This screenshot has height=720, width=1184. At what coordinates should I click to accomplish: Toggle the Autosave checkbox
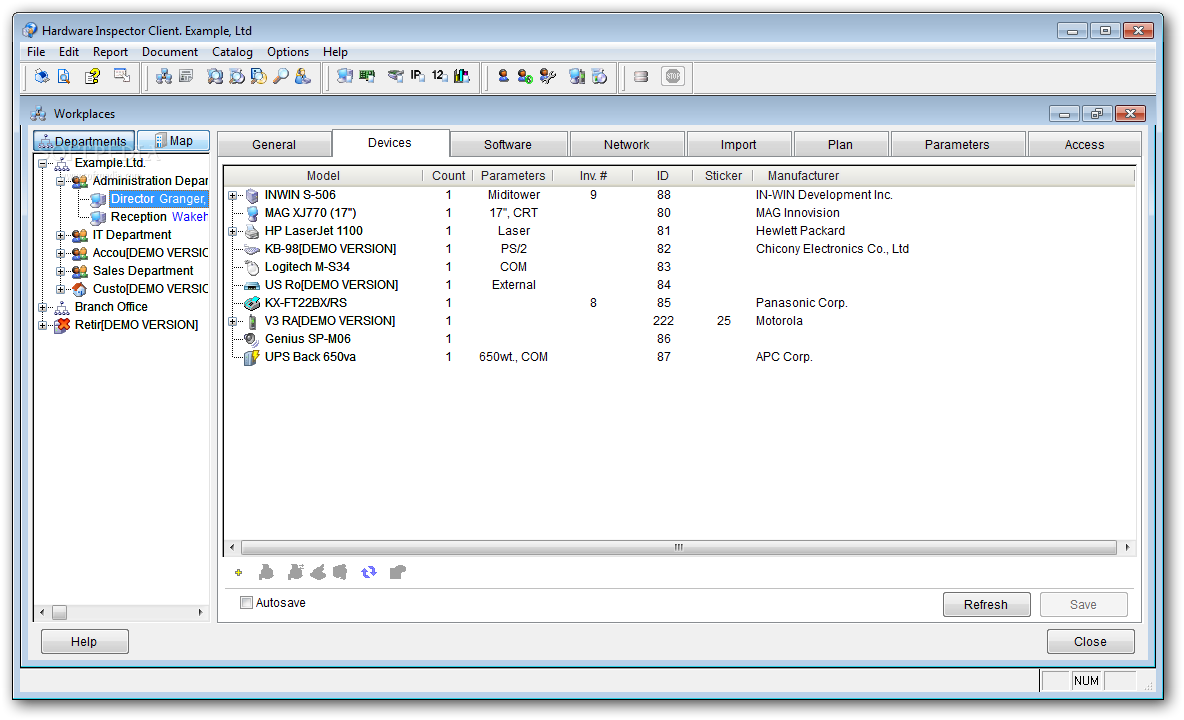[x=246, y=602]
